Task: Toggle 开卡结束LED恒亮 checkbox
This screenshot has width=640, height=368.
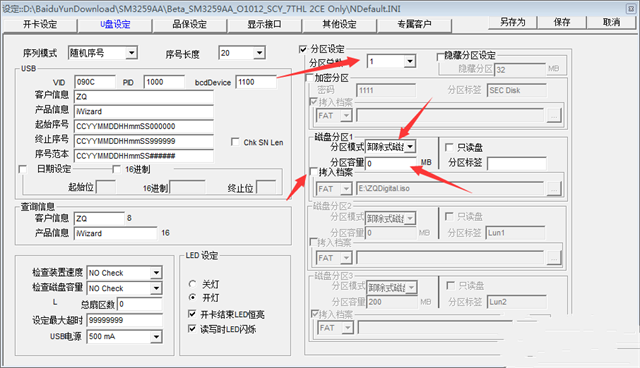Action: 192,314
